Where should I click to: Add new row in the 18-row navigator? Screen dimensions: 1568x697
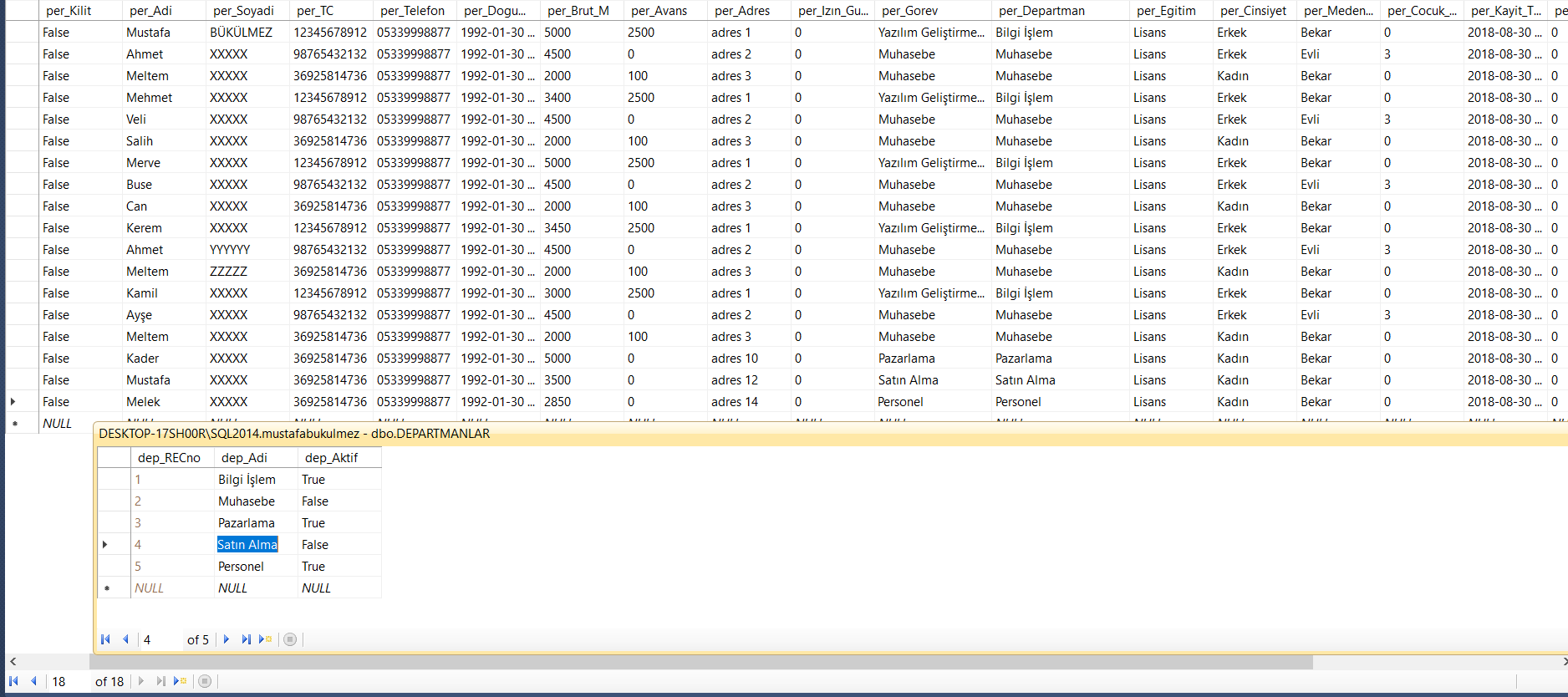tap(181, 681)
